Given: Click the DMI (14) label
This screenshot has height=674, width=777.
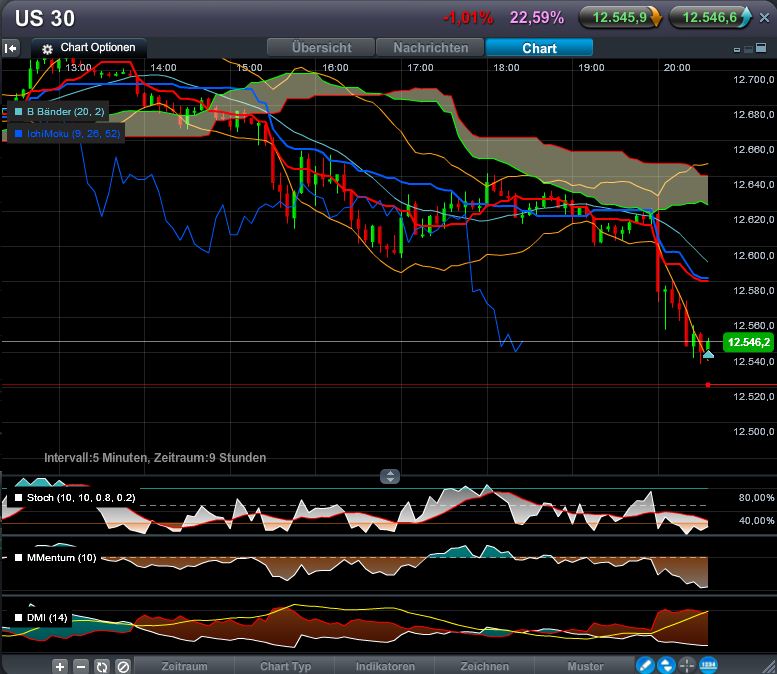Looking at the screenshot, I should pyautogui.click(x=47, y=618).
